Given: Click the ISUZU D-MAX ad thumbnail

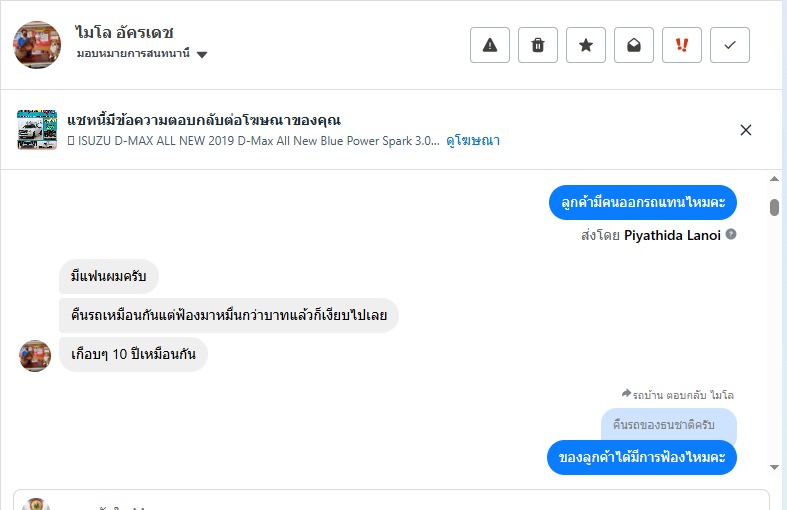Looking at the screenshot, I should point(37,130).
